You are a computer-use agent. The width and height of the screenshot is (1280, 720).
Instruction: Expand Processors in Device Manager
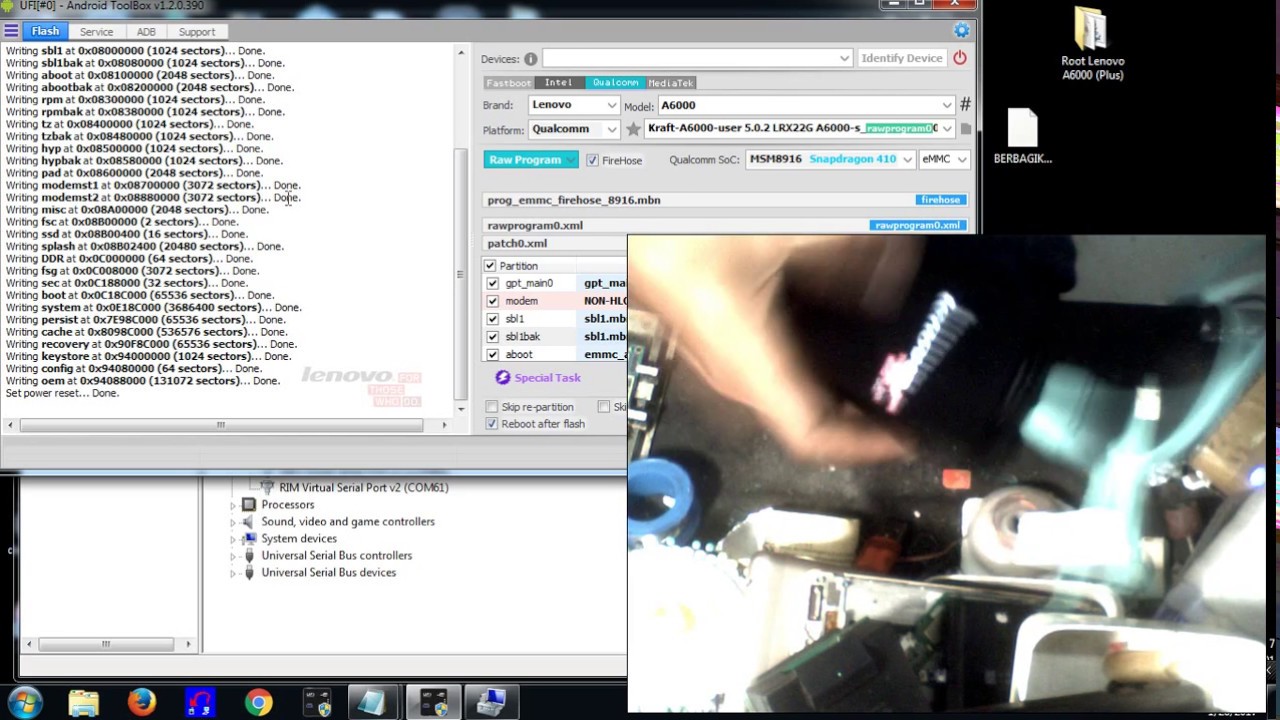(233, 505)
